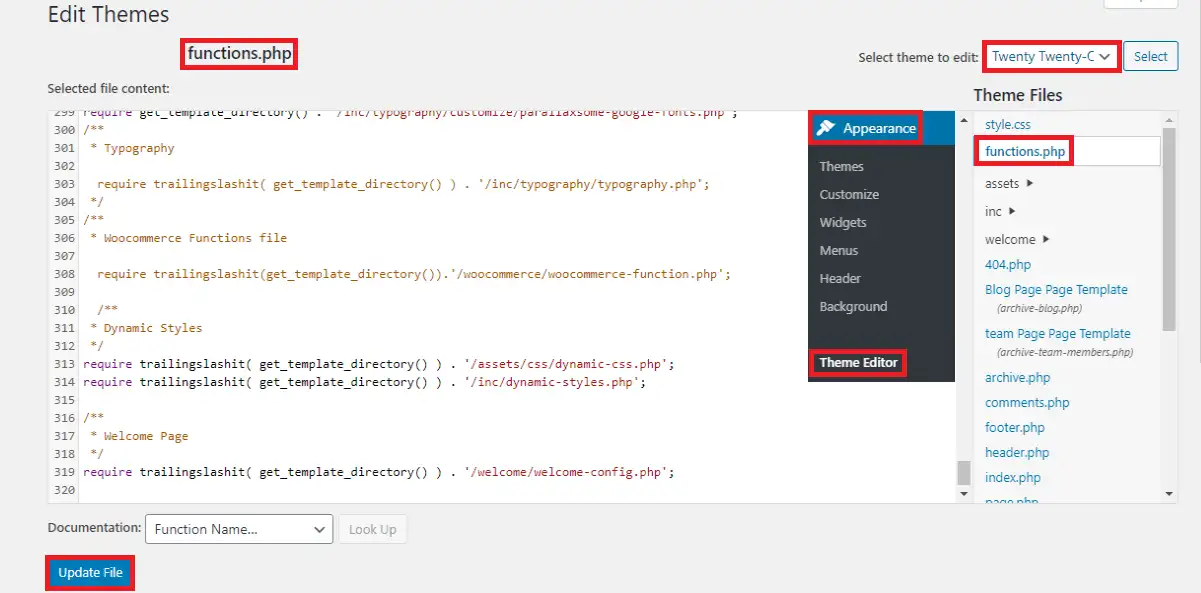Screen dimensions: 1201x593
Task: Click the Select theme button
Action: click(x=1151, y=57)
